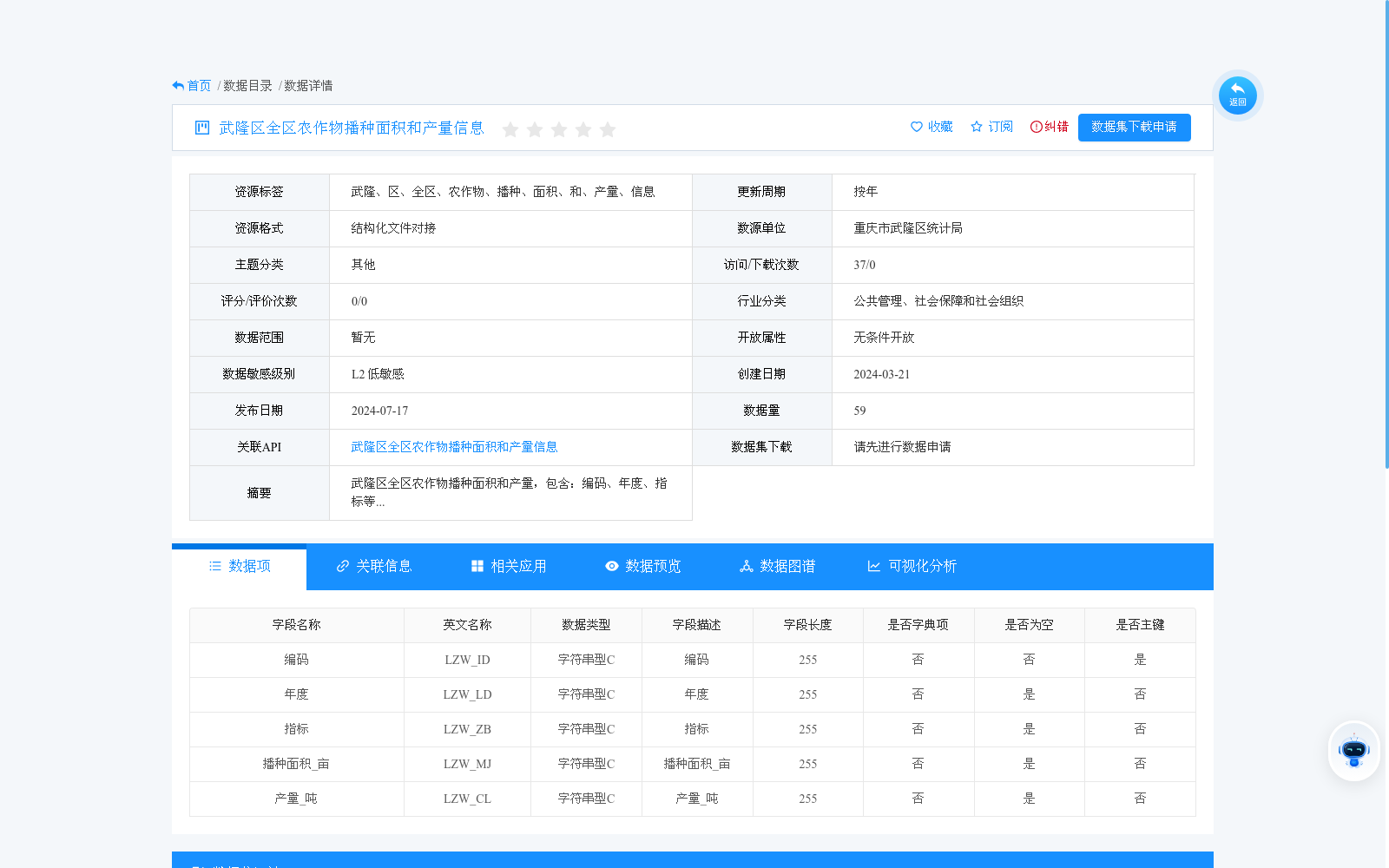Click the 数据详情 breadcrumb text

[307, 85]
